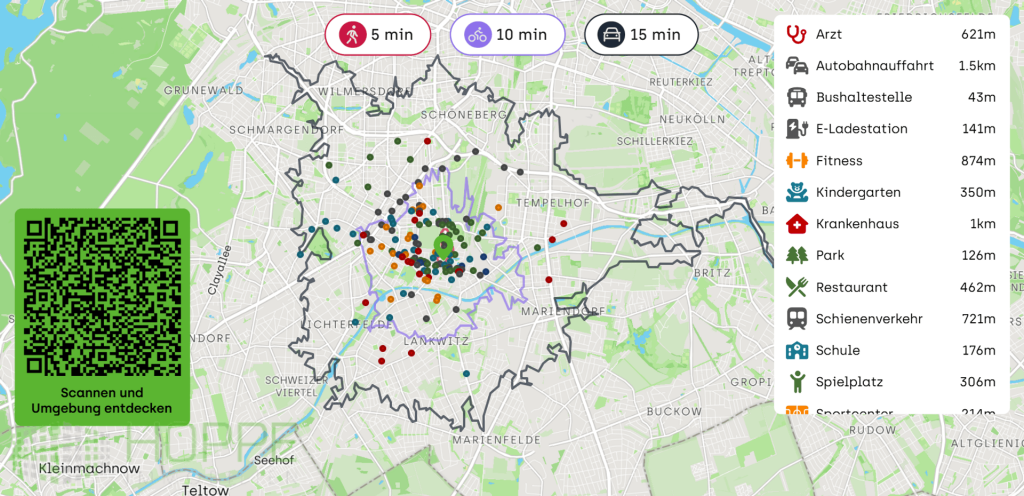Click the 306m distance for Spielplatz
Screen dimensions: 1024x496
coord(978,382)
